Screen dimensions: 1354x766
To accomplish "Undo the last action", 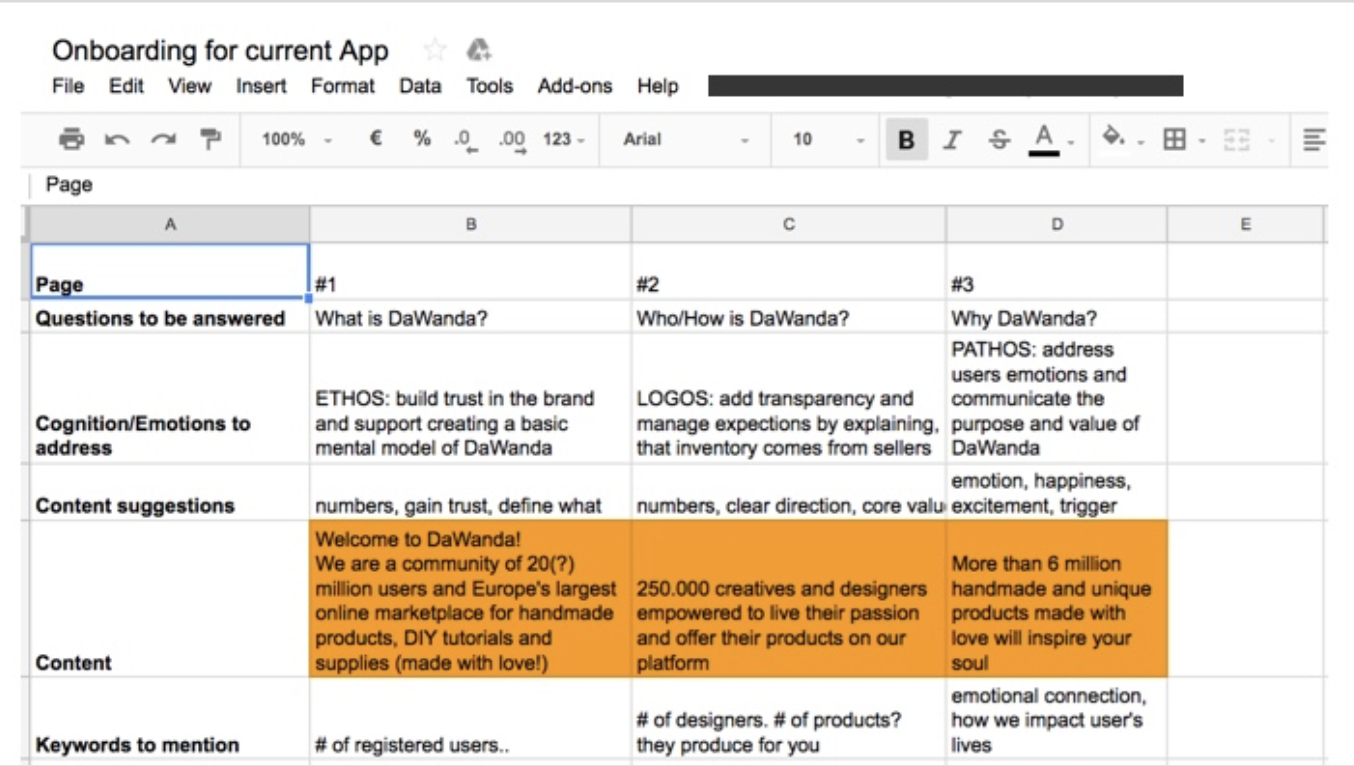I will pos(117,140).
